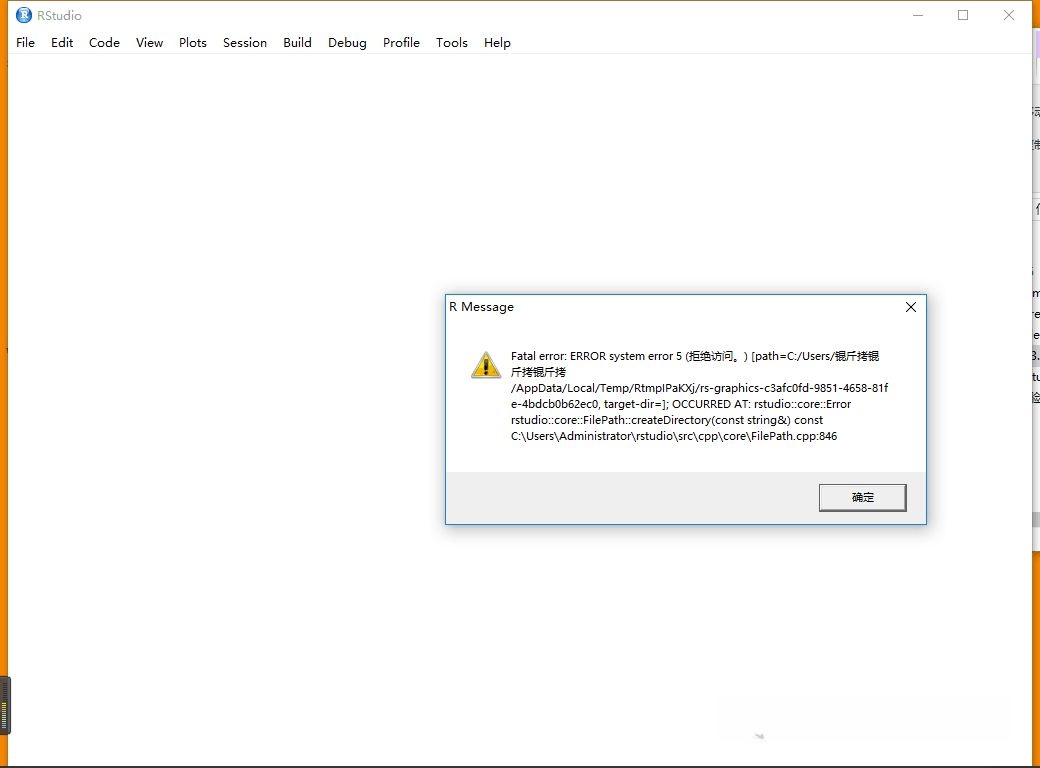Open the File menu
The width and height of the screenshot is (1040, 768).
tap(25, 42)
